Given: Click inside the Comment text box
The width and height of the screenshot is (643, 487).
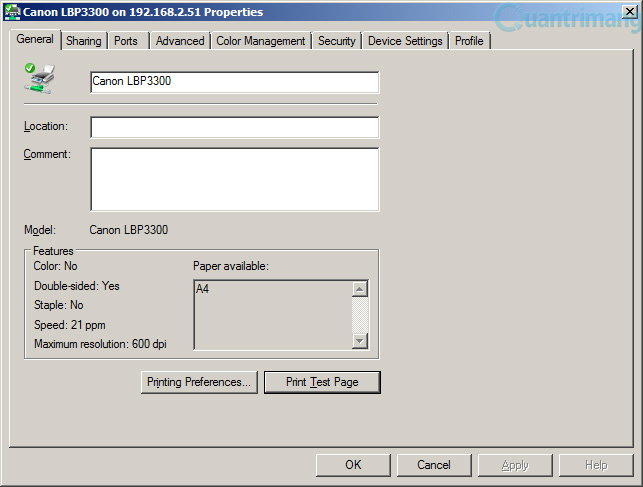Looking at the screenshot, I should 235,180.
